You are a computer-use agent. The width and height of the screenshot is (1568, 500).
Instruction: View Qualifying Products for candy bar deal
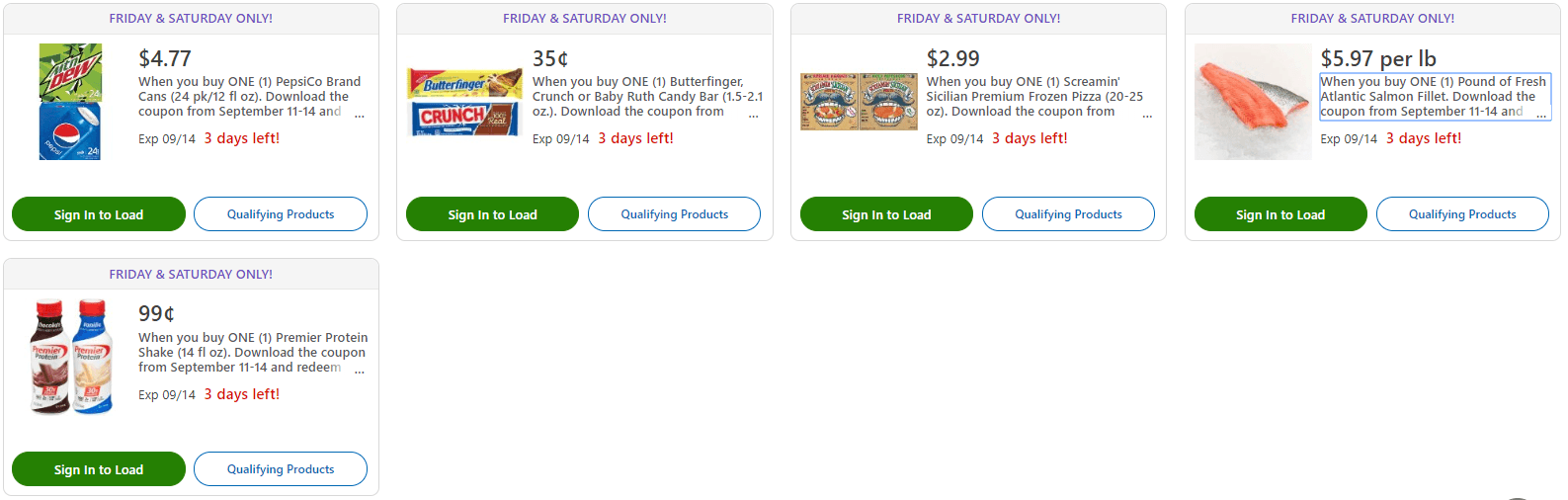[674, 214]
